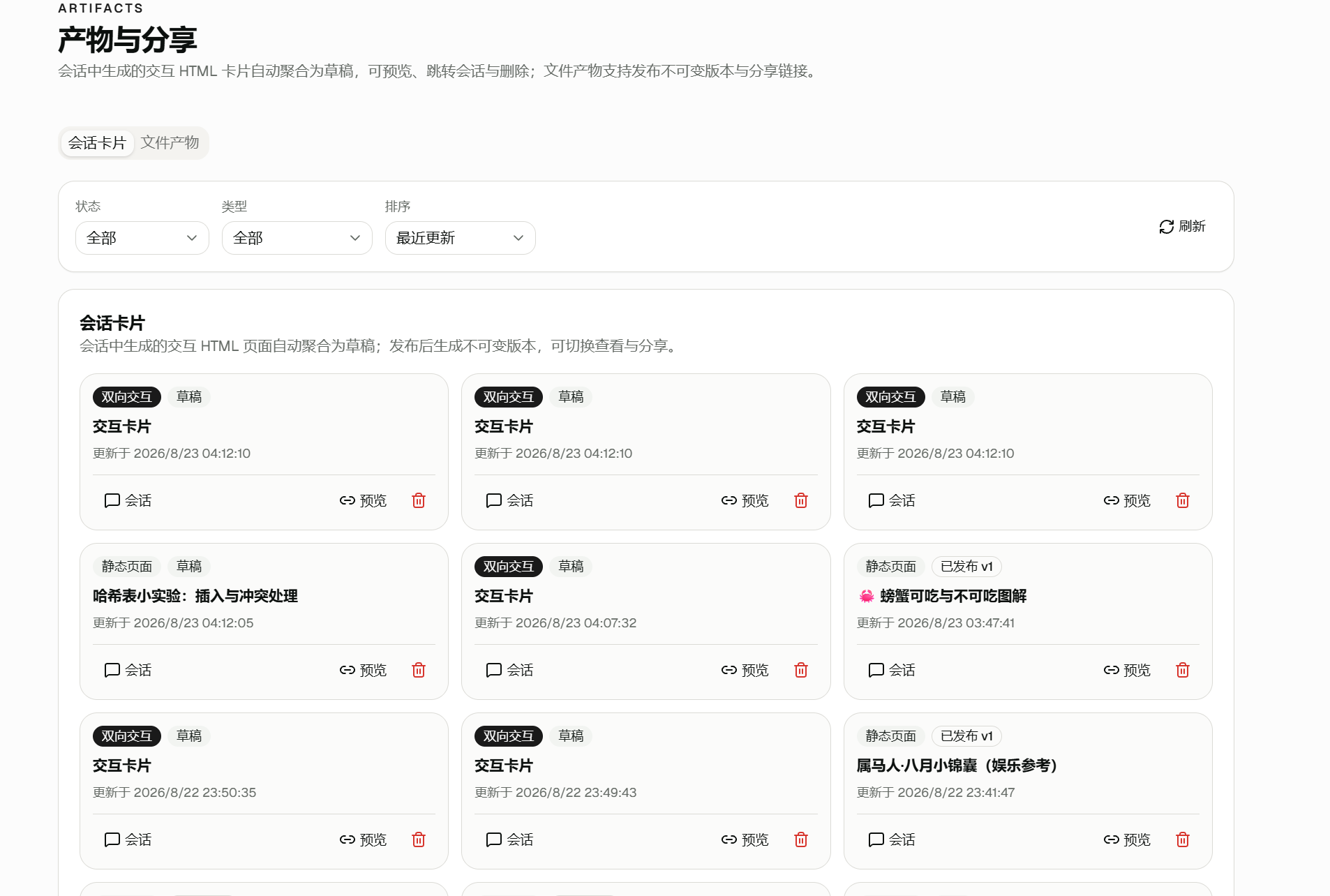Select the 会话卡片 tab at the top
Screen dimensions: 1330x896
pos(97,143)
